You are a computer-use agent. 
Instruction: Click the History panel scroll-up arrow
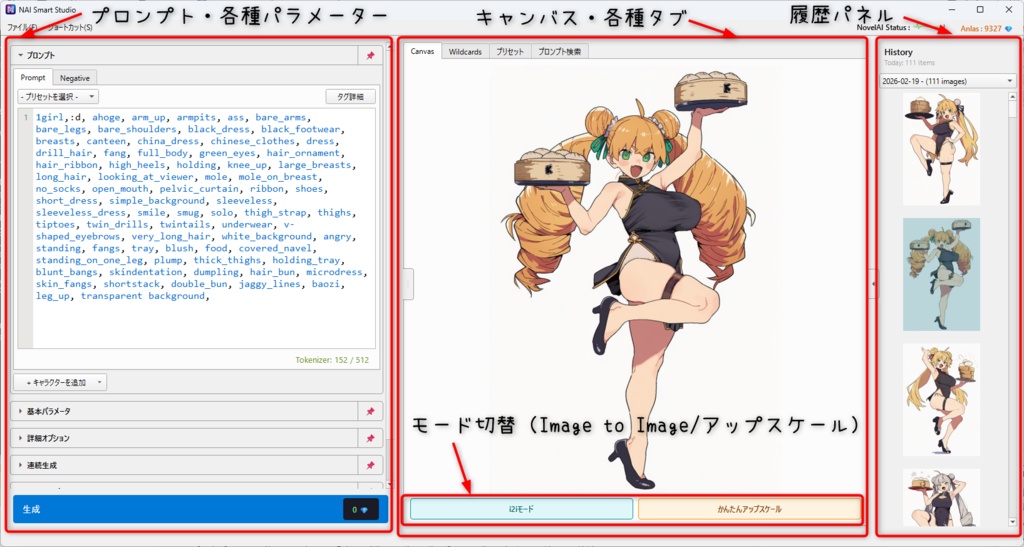click(1013, 97)
